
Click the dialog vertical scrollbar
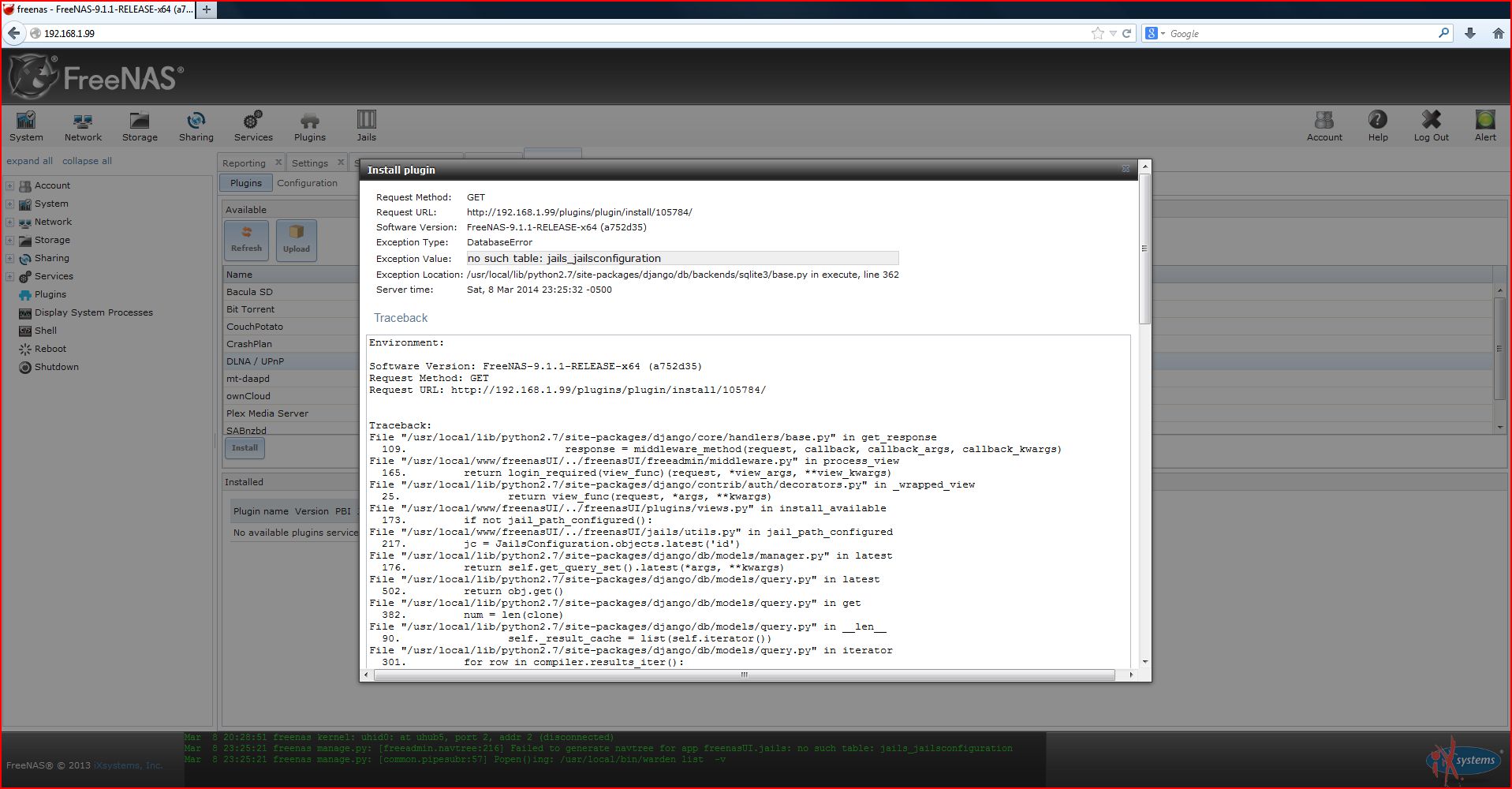[x=1144, y=249]
